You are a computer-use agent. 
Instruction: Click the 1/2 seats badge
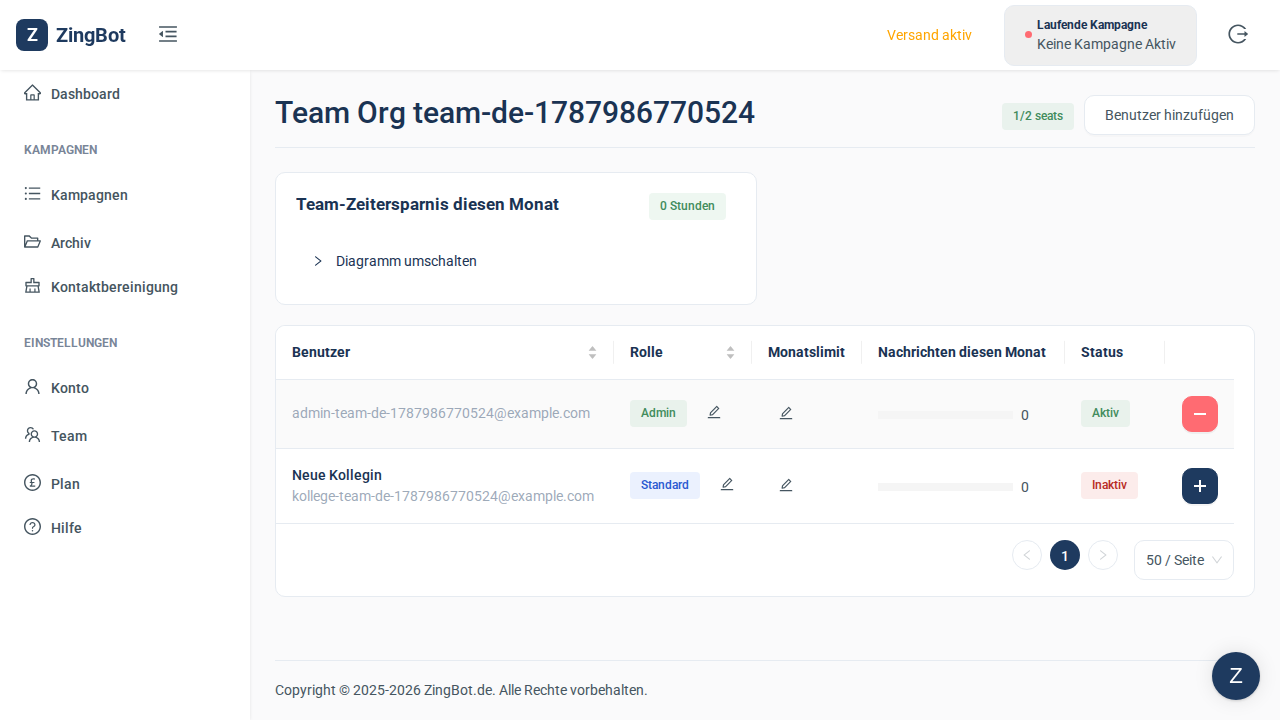[x=1038, y=116]
